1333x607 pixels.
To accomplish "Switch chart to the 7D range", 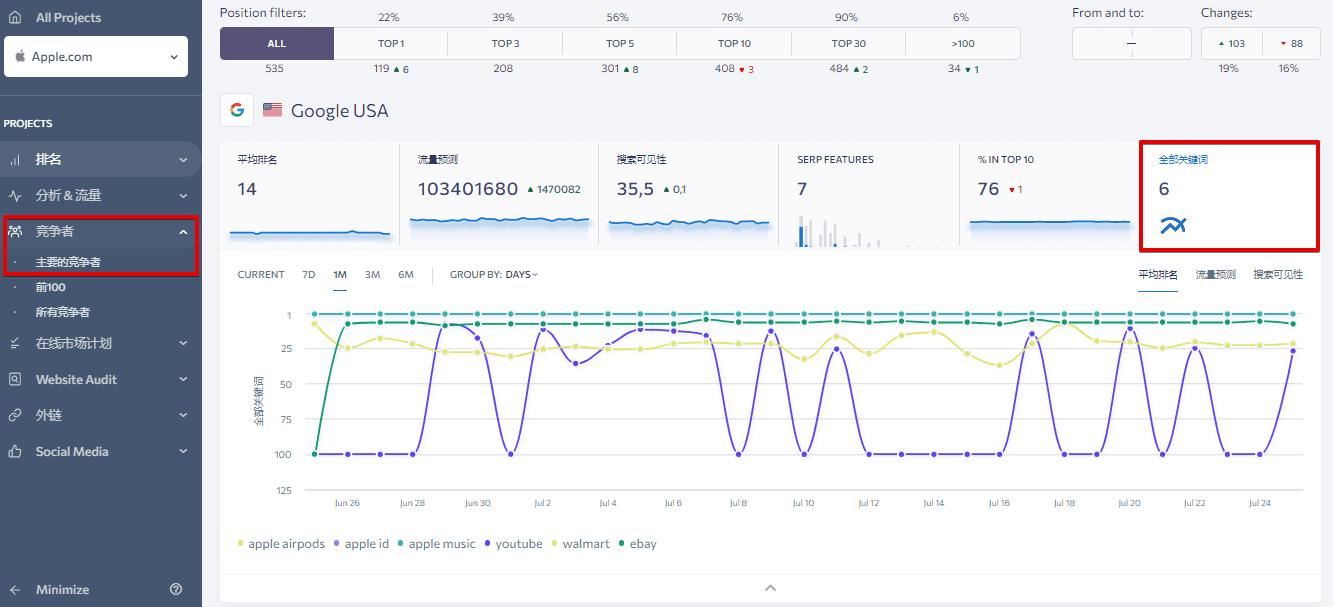I will (x=309, y=275).
